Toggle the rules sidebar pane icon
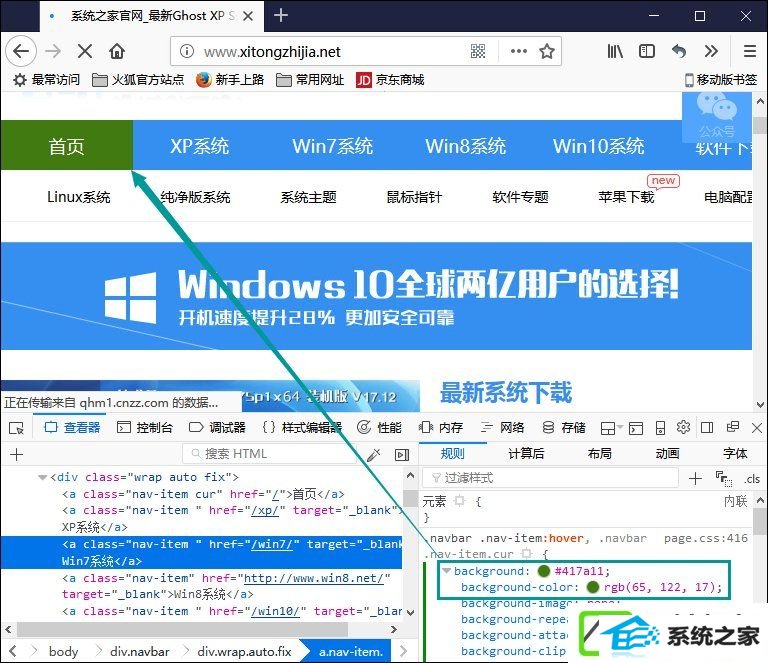Image resolution: width=768 pixels, height=663 pixels. 402,455
